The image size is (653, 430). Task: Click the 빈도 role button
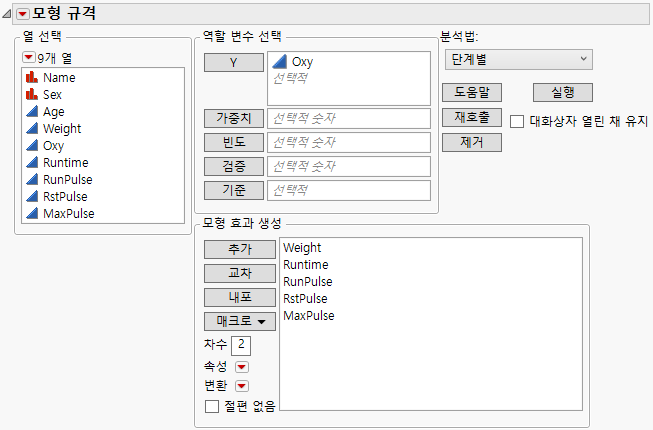(234, 142)
